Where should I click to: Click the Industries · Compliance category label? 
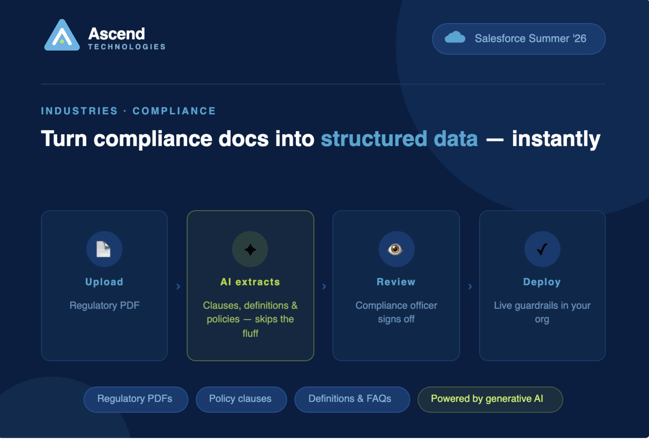128,111
